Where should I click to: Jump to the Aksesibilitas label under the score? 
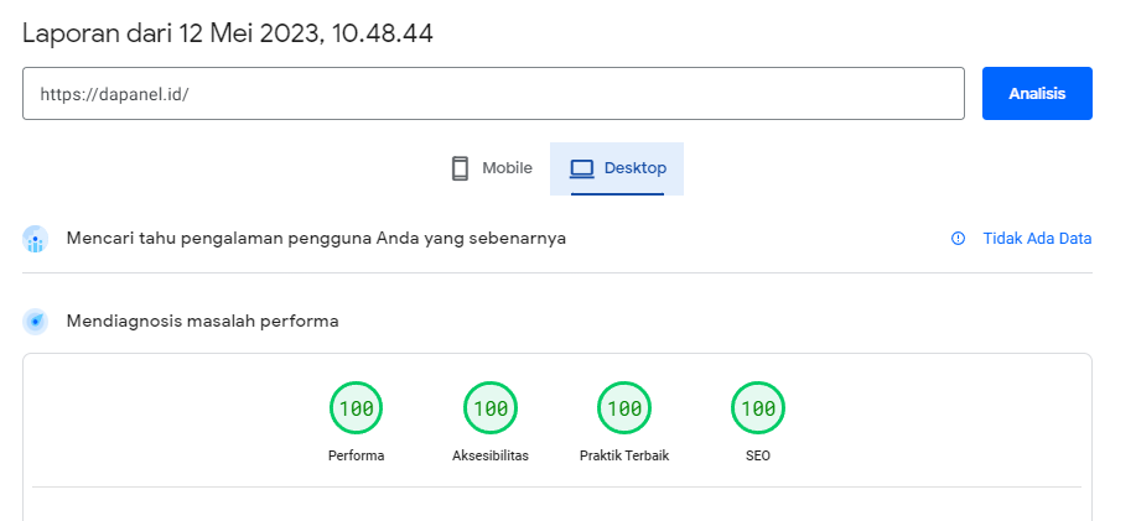490,456
